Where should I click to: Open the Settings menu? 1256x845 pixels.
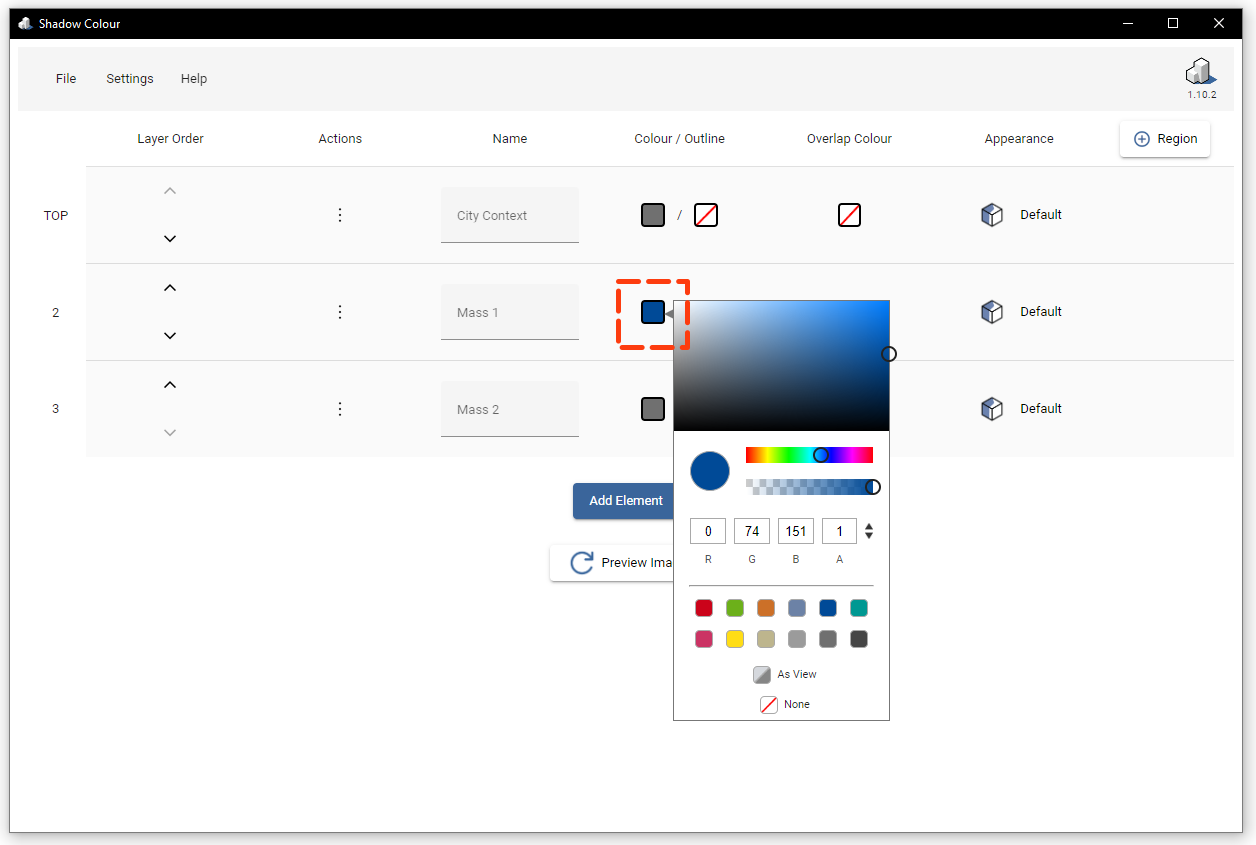[129, 78]
